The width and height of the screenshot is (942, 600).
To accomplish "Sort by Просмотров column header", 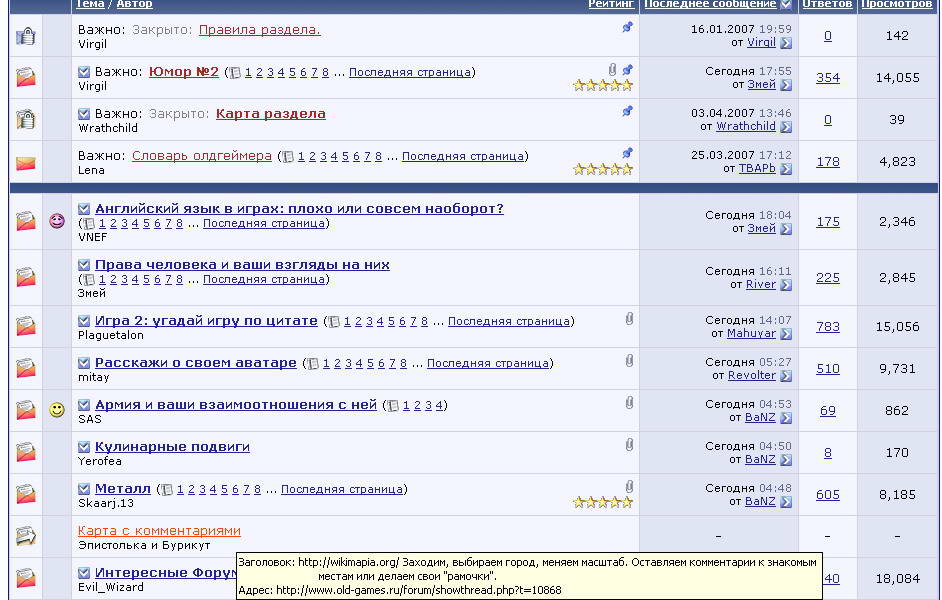I will (897, 4).
